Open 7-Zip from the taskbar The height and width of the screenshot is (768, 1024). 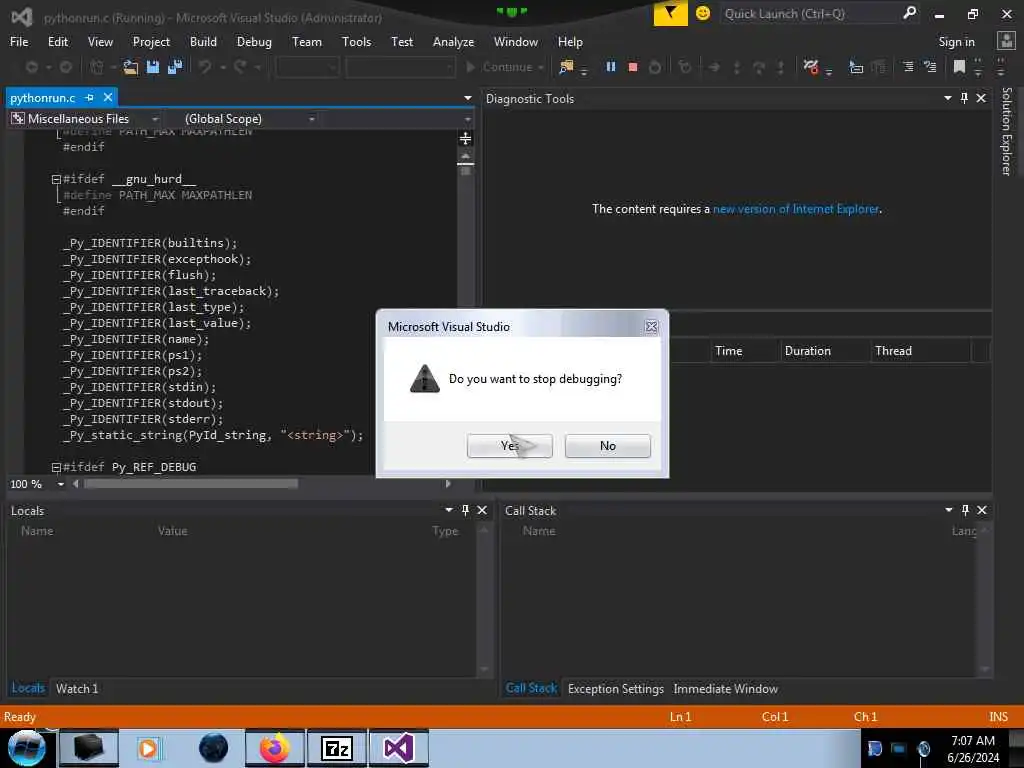(337, 748)
